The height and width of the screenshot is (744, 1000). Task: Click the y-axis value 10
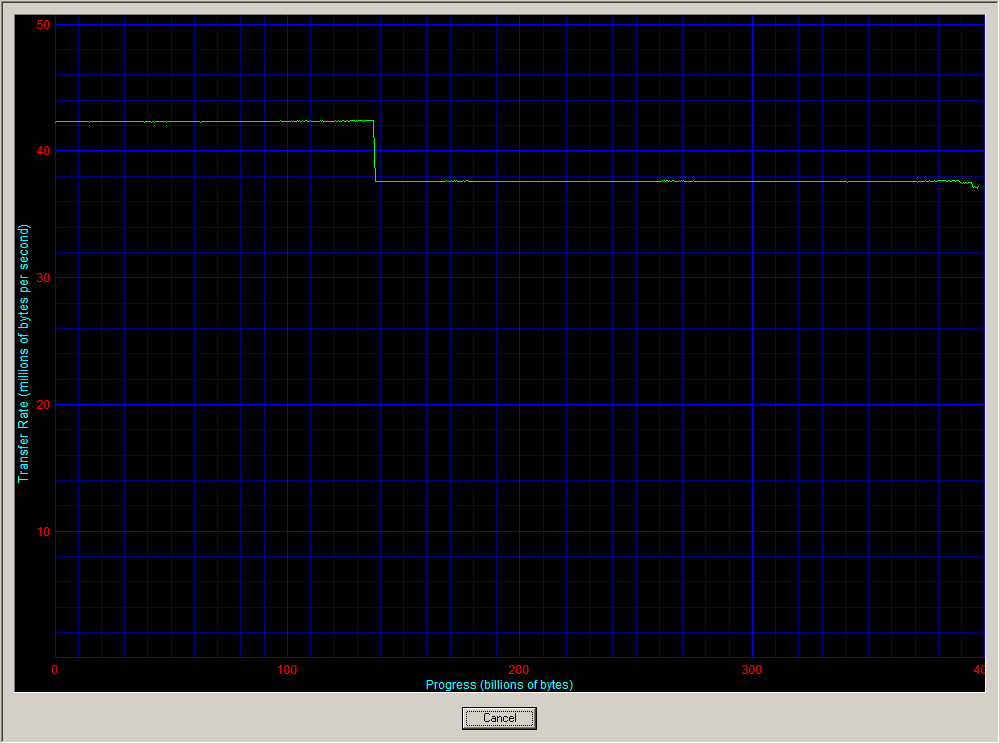coord(43,532)
